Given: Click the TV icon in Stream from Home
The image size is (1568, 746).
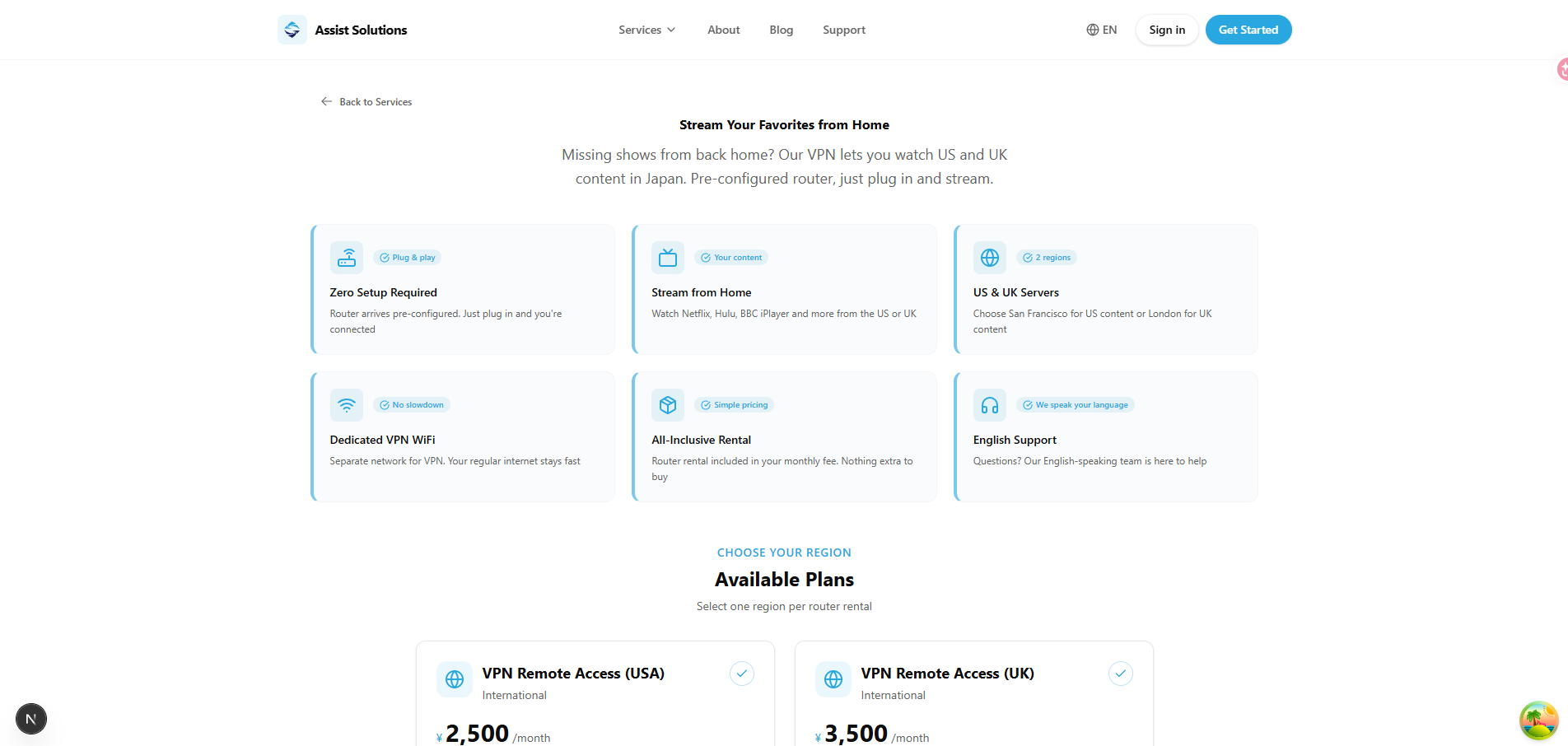Looking at the screenshot, I should tap(668, 258).
